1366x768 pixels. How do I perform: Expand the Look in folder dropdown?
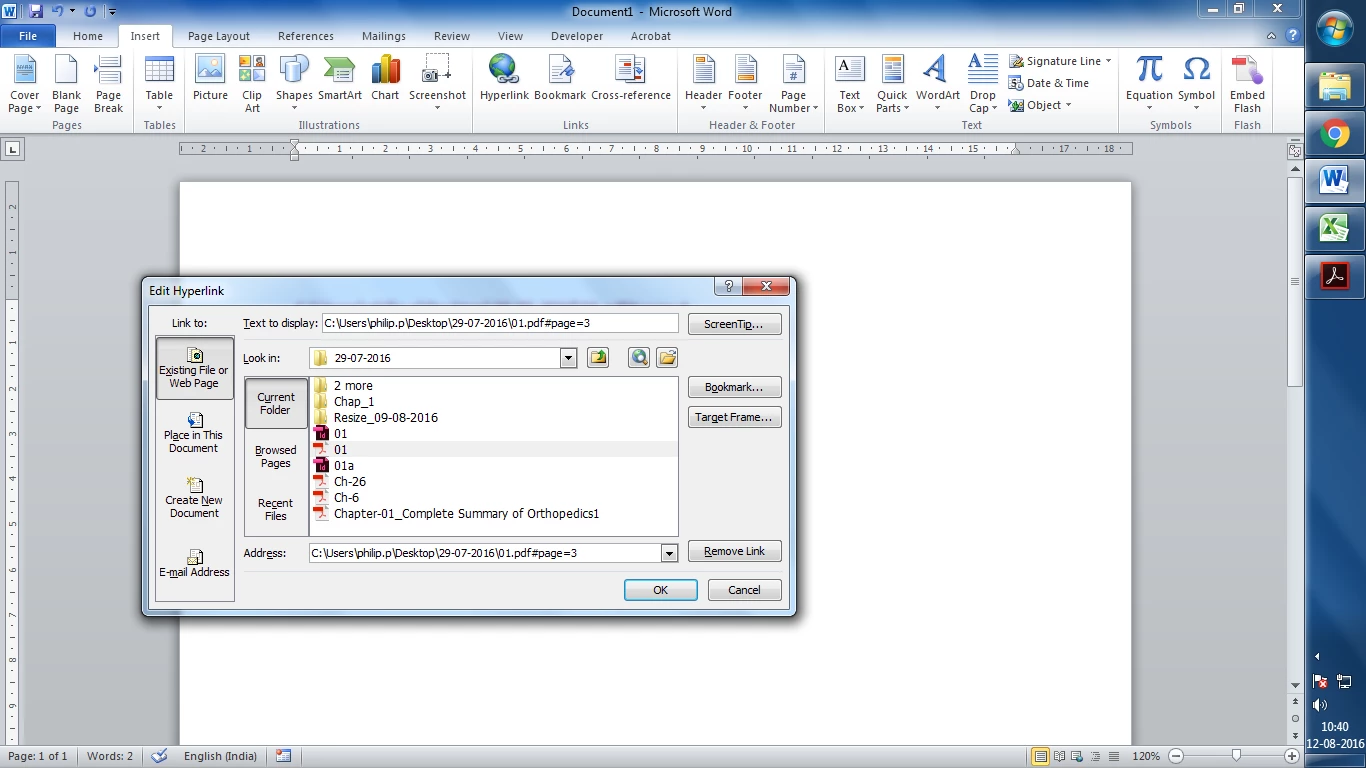(x=569, y=358)
